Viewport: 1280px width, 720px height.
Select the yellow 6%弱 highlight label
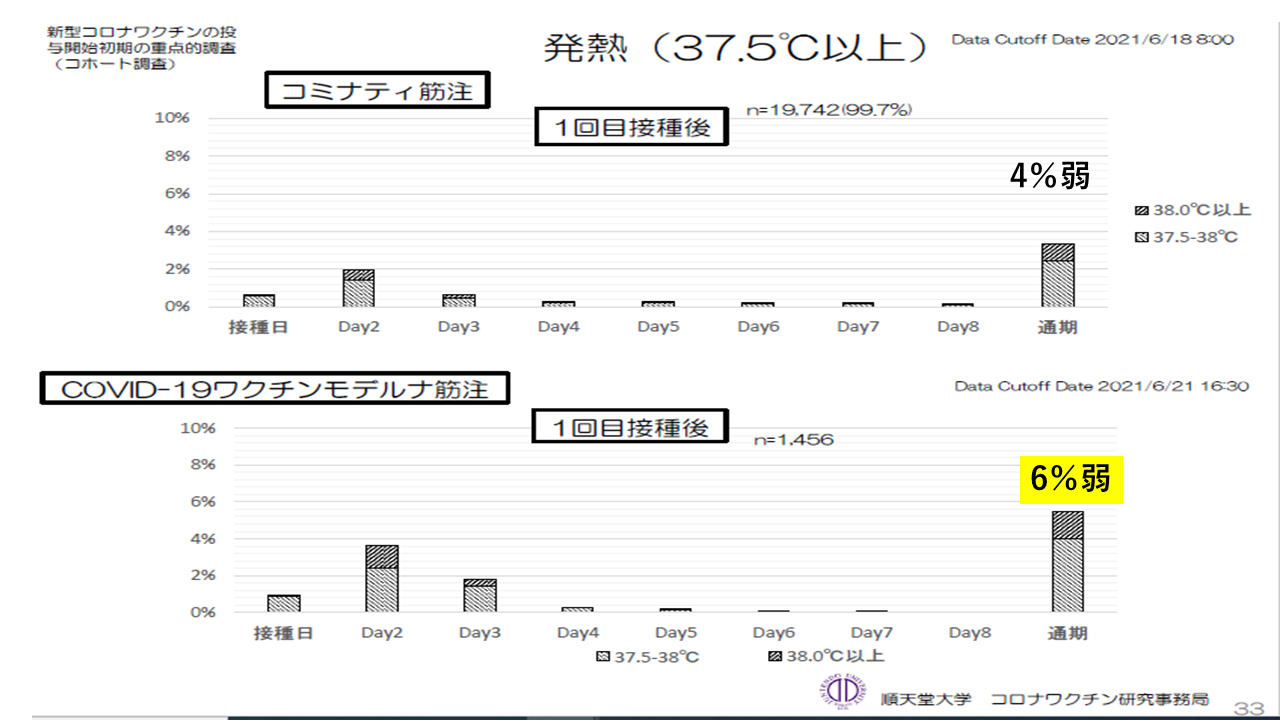click(1070, 480)
